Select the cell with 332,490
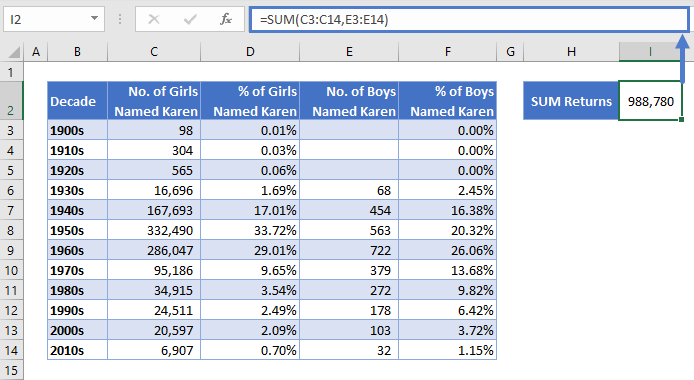694x380 pixels. [154, 230]
